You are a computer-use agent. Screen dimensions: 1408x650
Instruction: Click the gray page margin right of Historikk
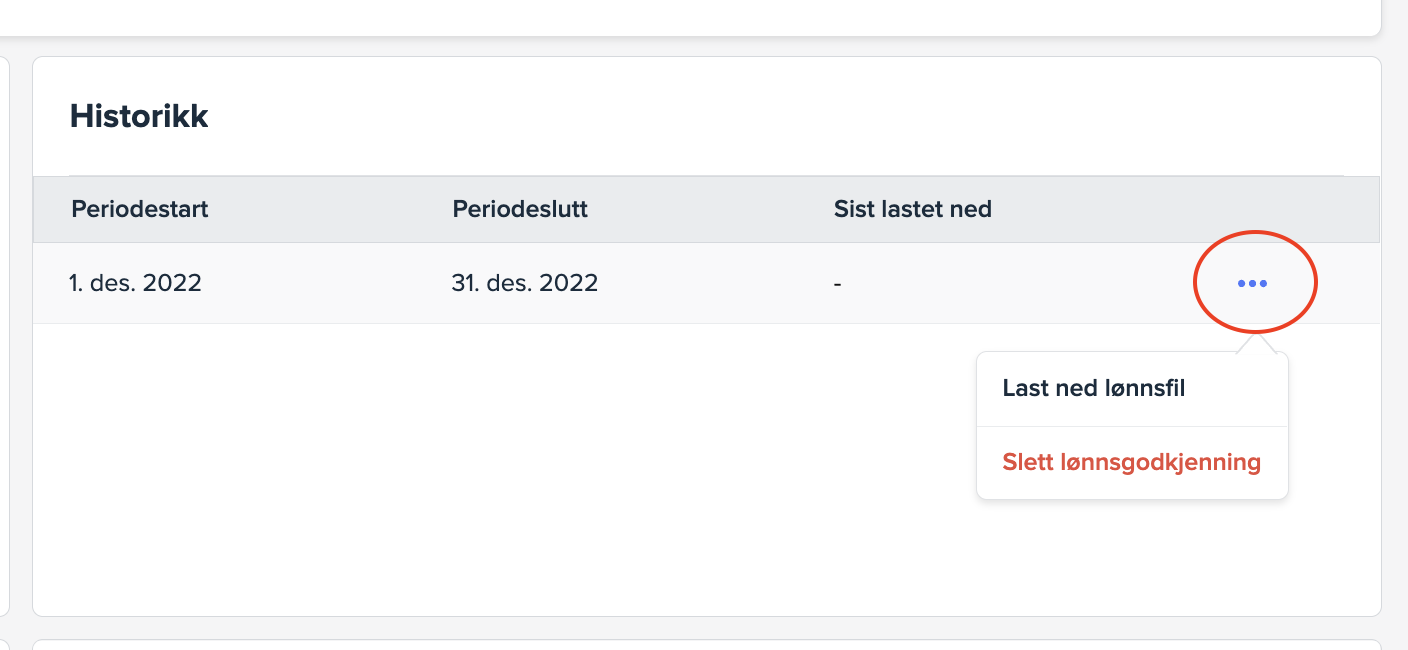[x=1395, y=330]
